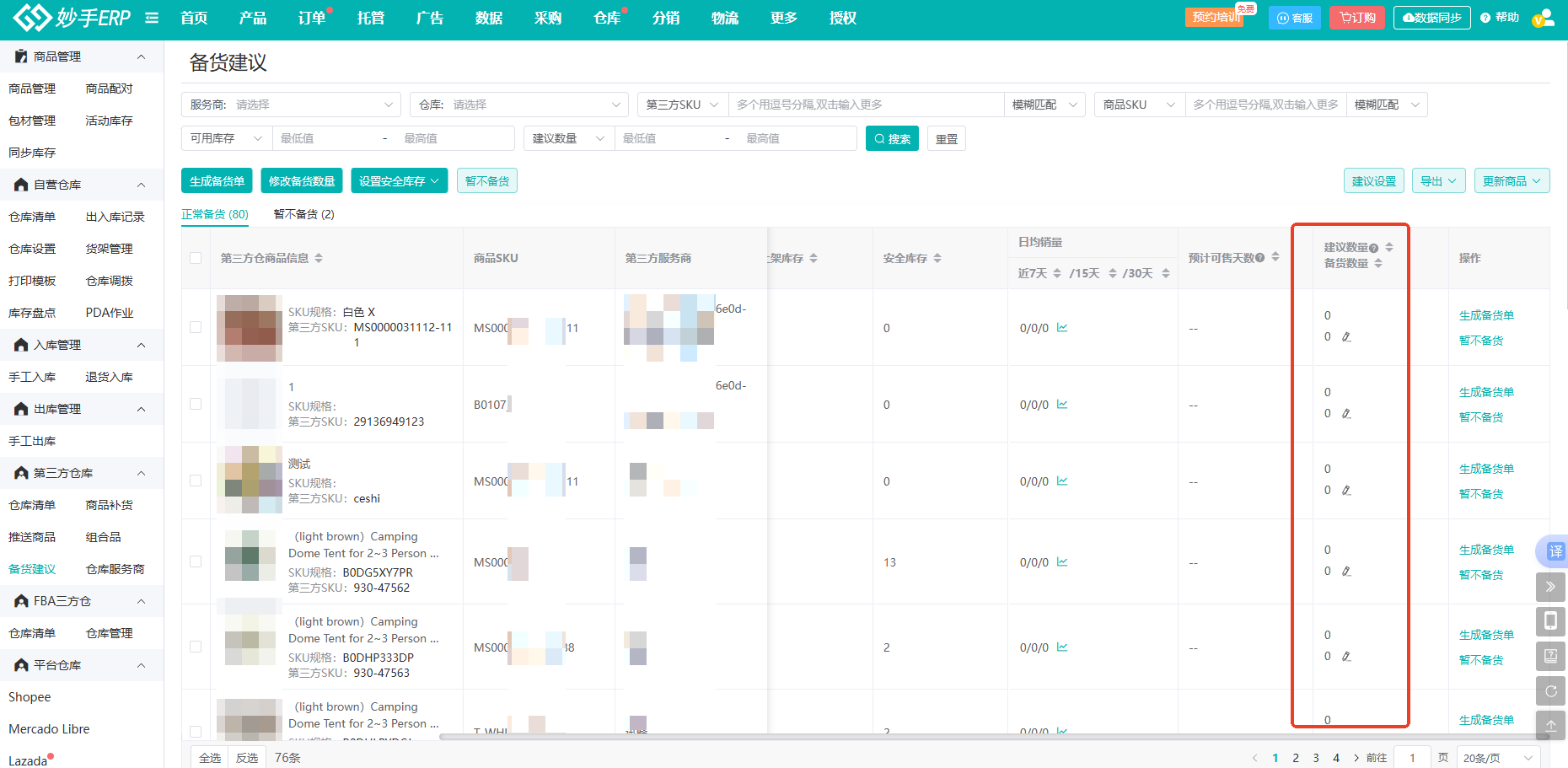Open 仓库 menu in top navigation

(x=606, y=18)
